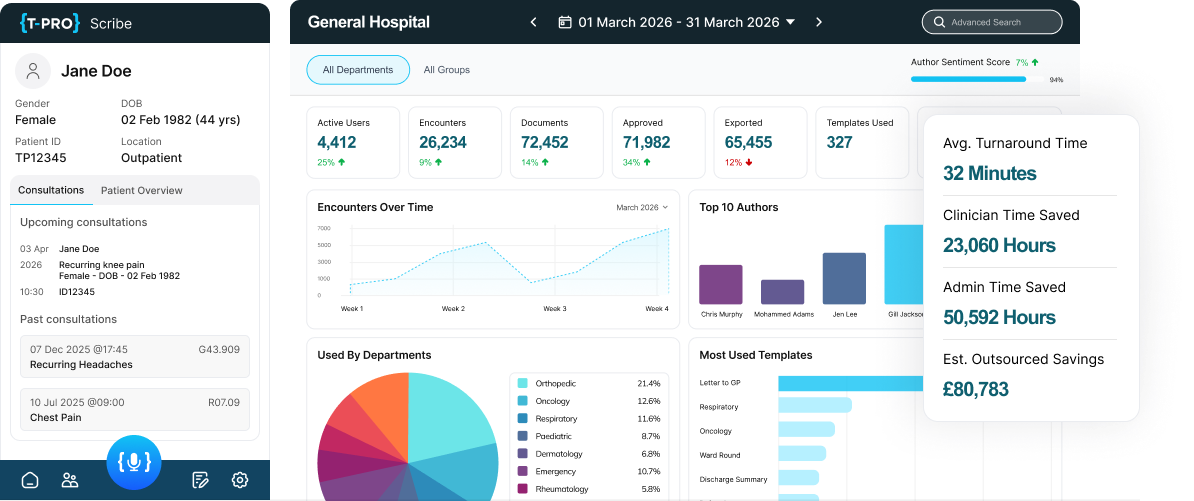Image resolution: width=1194 pixels, height=501 pixels.
Task: Switch filter to All Groups
Action: [x=446, y=70]
